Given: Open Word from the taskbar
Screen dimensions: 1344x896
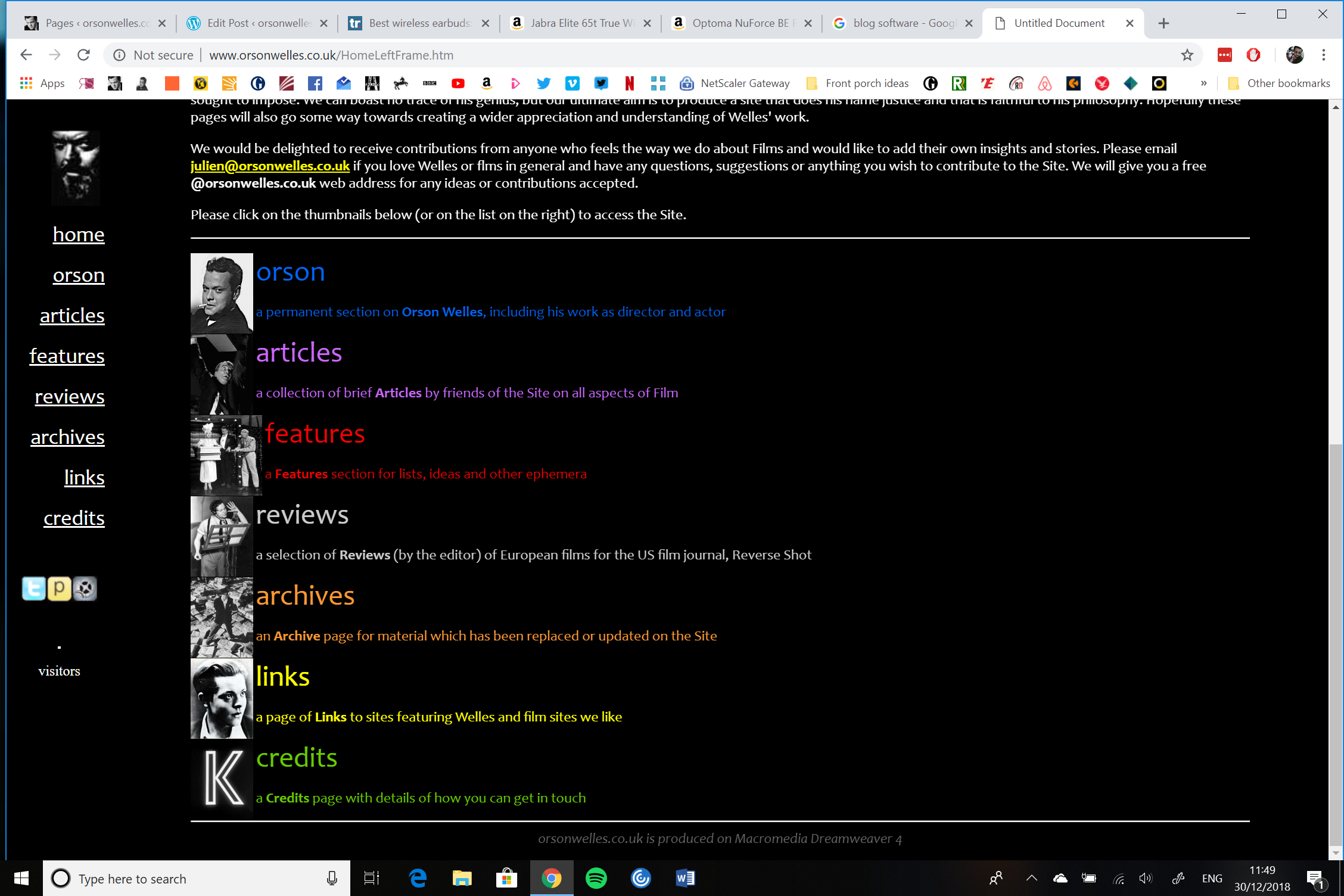Looking at the screenshot, I should [685, 878].
